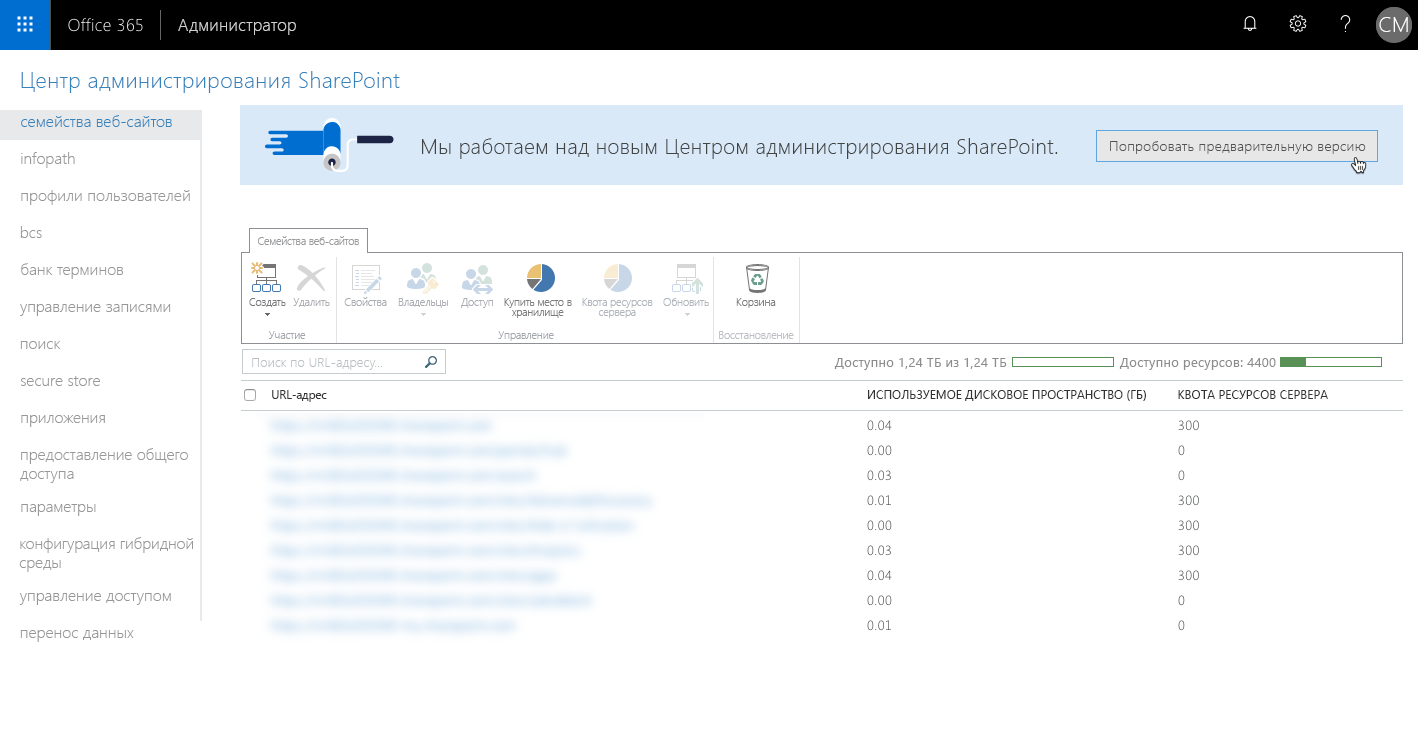Click the Создать ribbon icon
This screenshot has width=1418, height=750.
pos(267,279)
